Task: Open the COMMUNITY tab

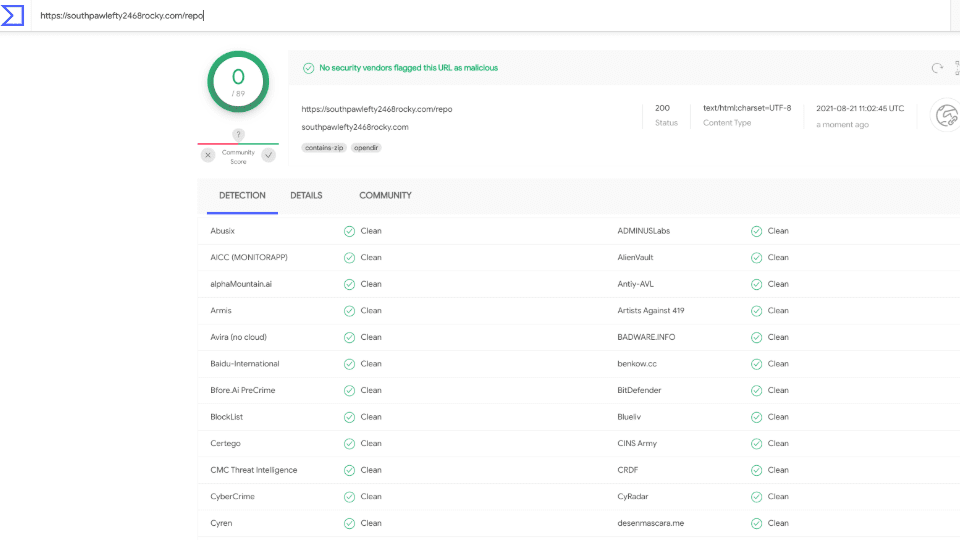Action: point(385,196)
